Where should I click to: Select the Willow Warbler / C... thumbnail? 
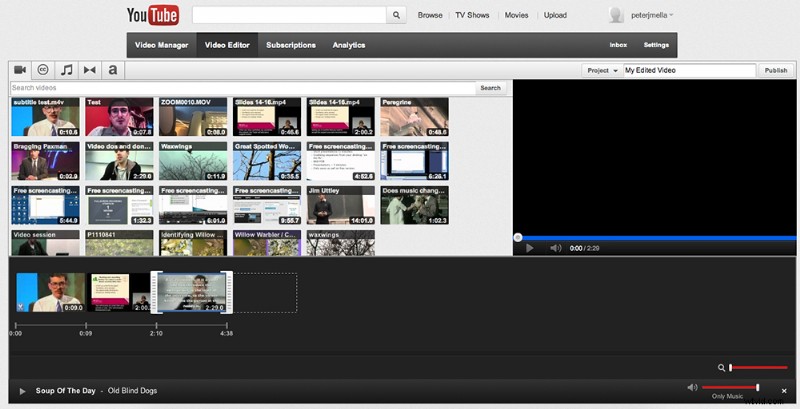(x=267, y=243)
